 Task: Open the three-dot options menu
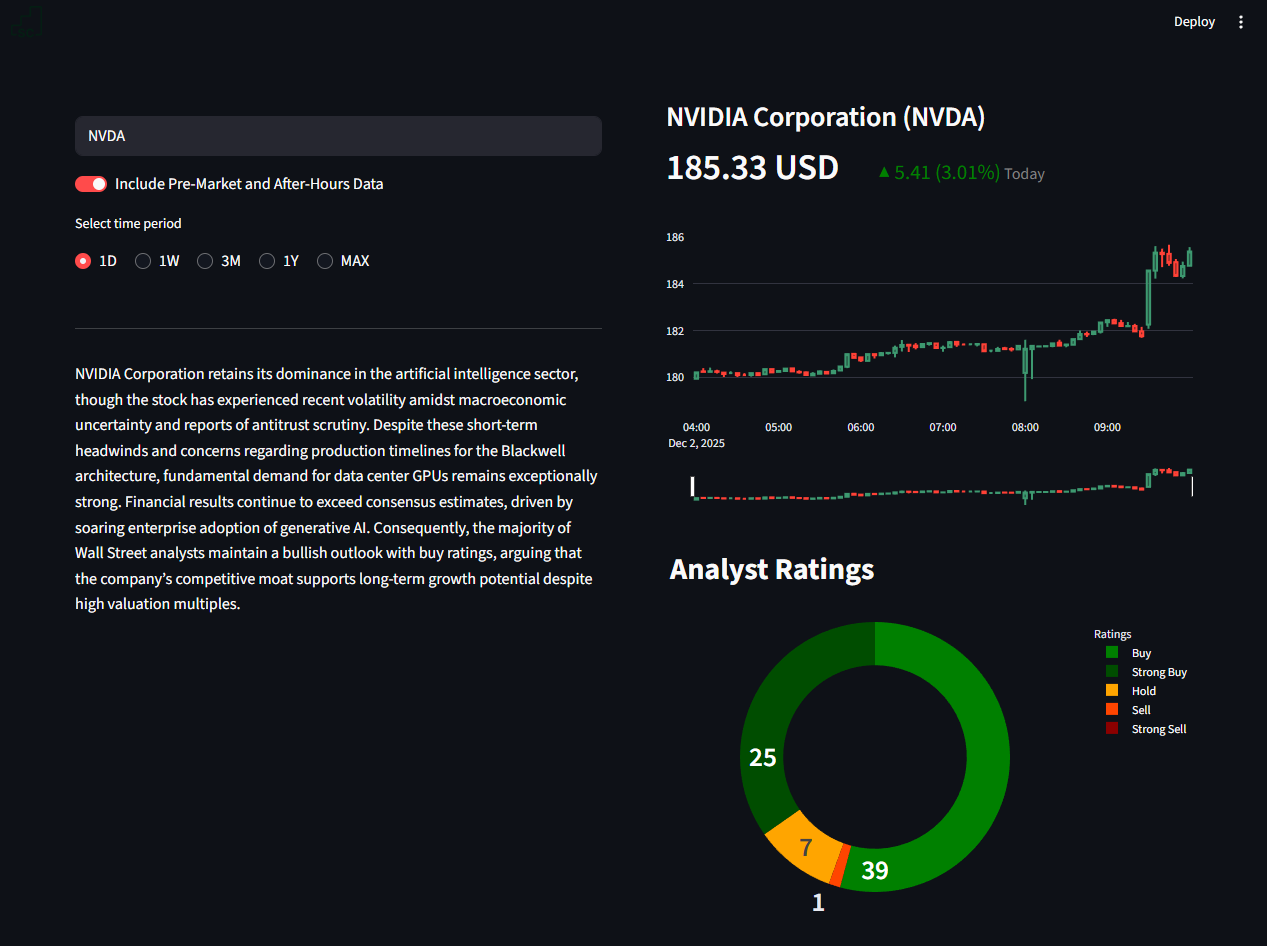point(1241,21)
